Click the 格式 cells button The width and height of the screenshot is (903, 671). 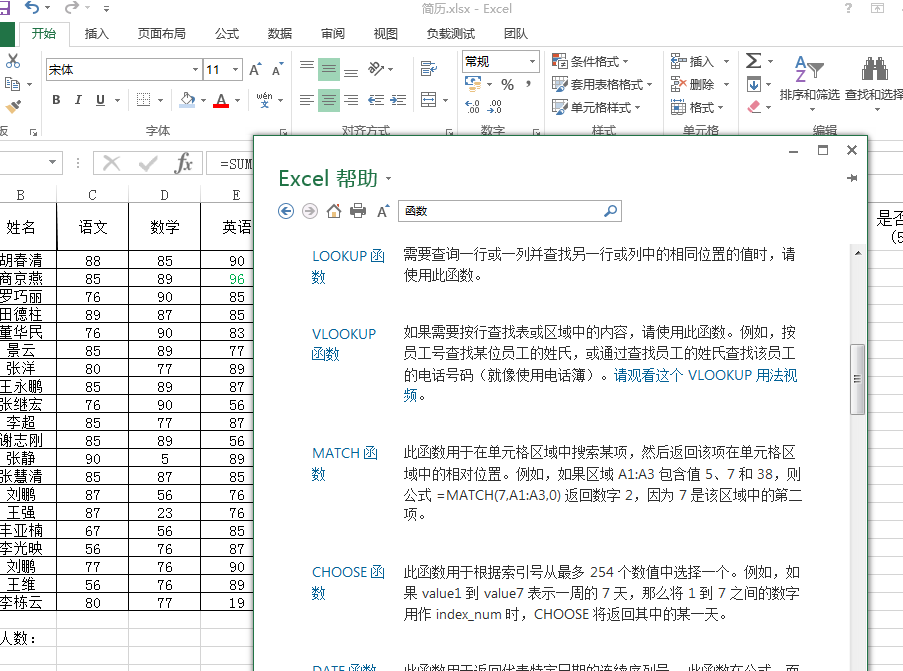(697, 107)
